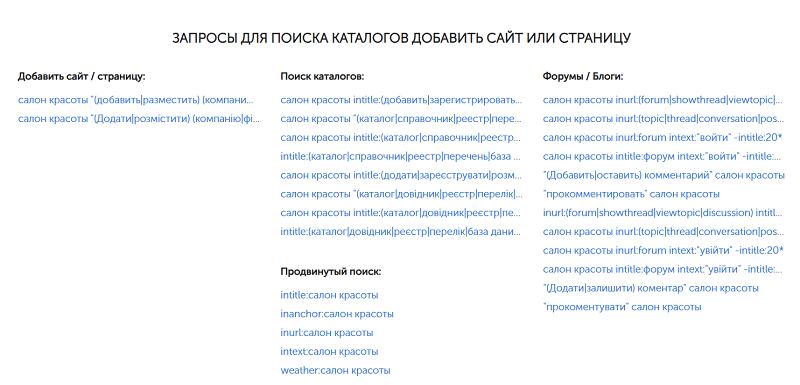Screen dimensions: 800x385
Task: Open 'салон красоты inurl:forum intext:"войти" -intitle:20*'
Action: click(663, 138)
